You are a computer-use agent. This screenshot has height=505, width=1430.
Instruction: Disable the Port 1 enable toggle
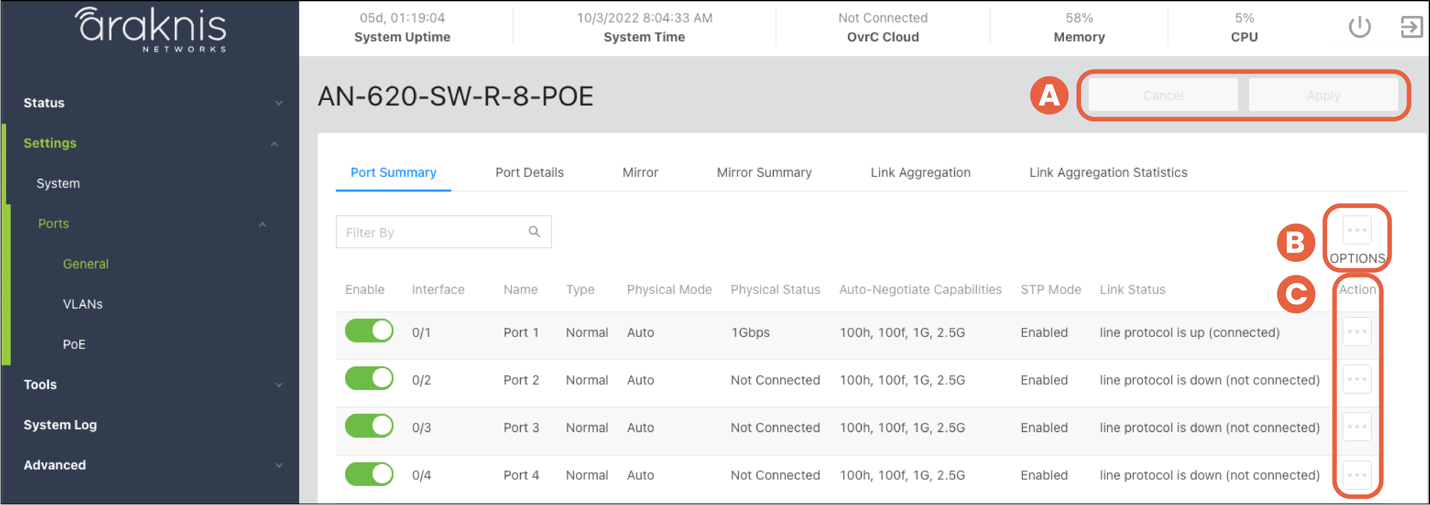[369, 332]
